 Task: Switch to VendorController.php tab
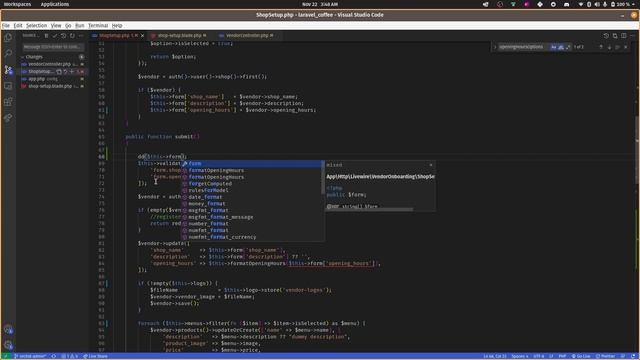click(246, 36)
